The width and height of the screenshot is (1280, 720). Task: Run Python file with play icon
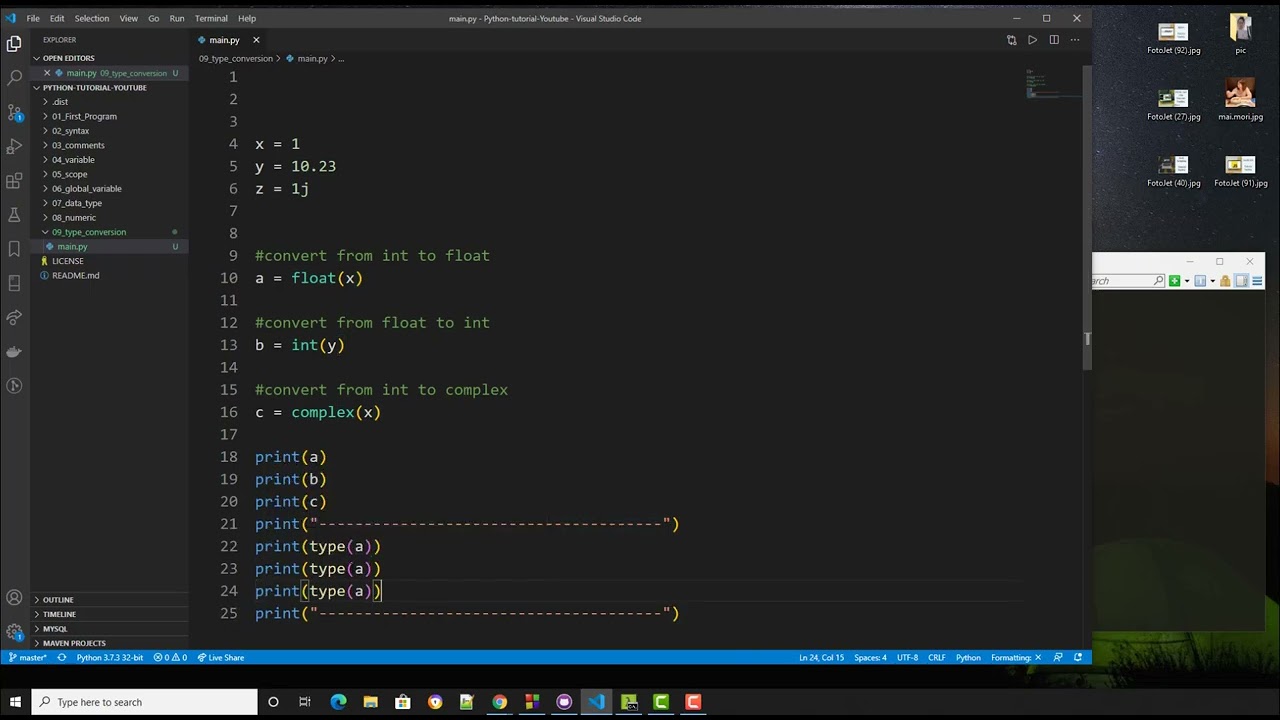tap(1032, 40)
